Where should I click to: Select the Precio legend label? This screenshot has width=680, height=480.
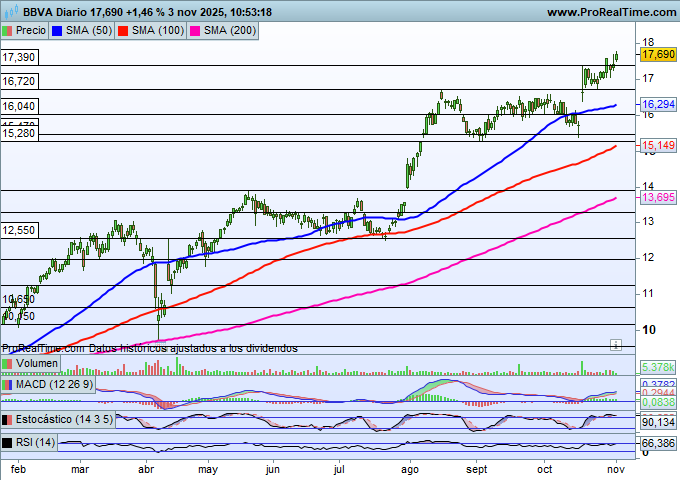click(30, 31)
